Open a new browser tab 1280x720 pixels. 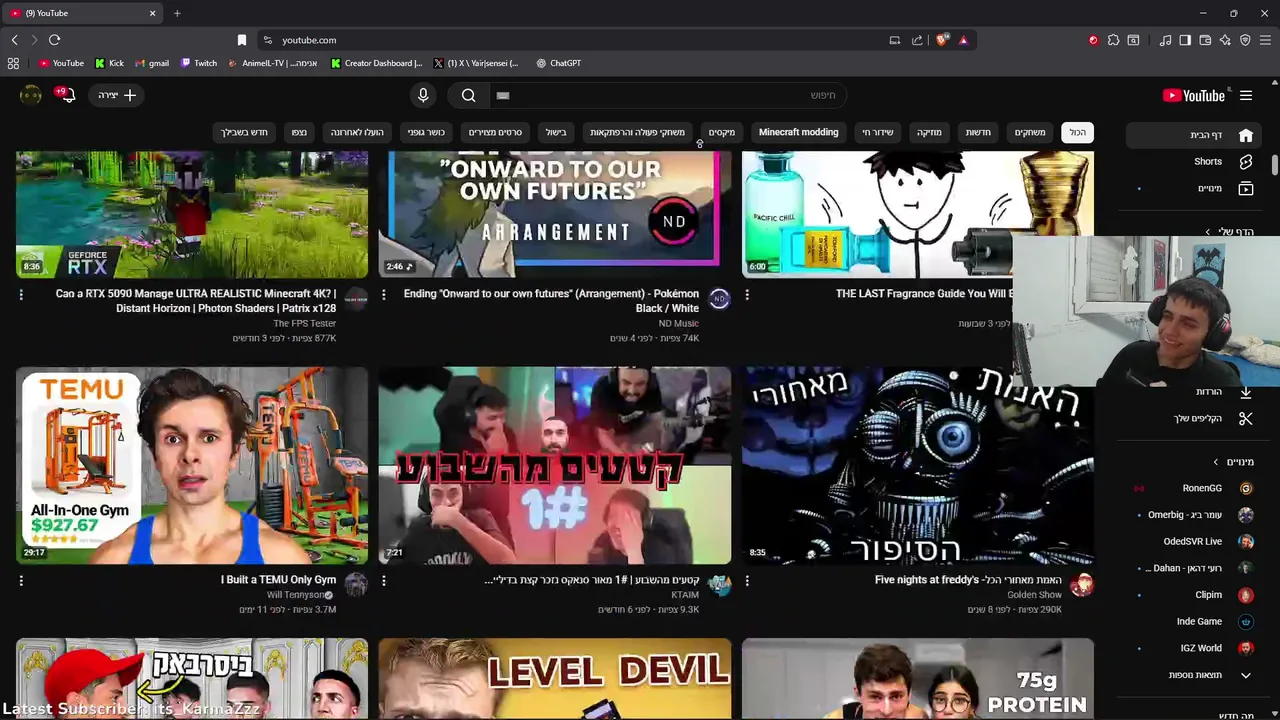click(x=177, y=13)
